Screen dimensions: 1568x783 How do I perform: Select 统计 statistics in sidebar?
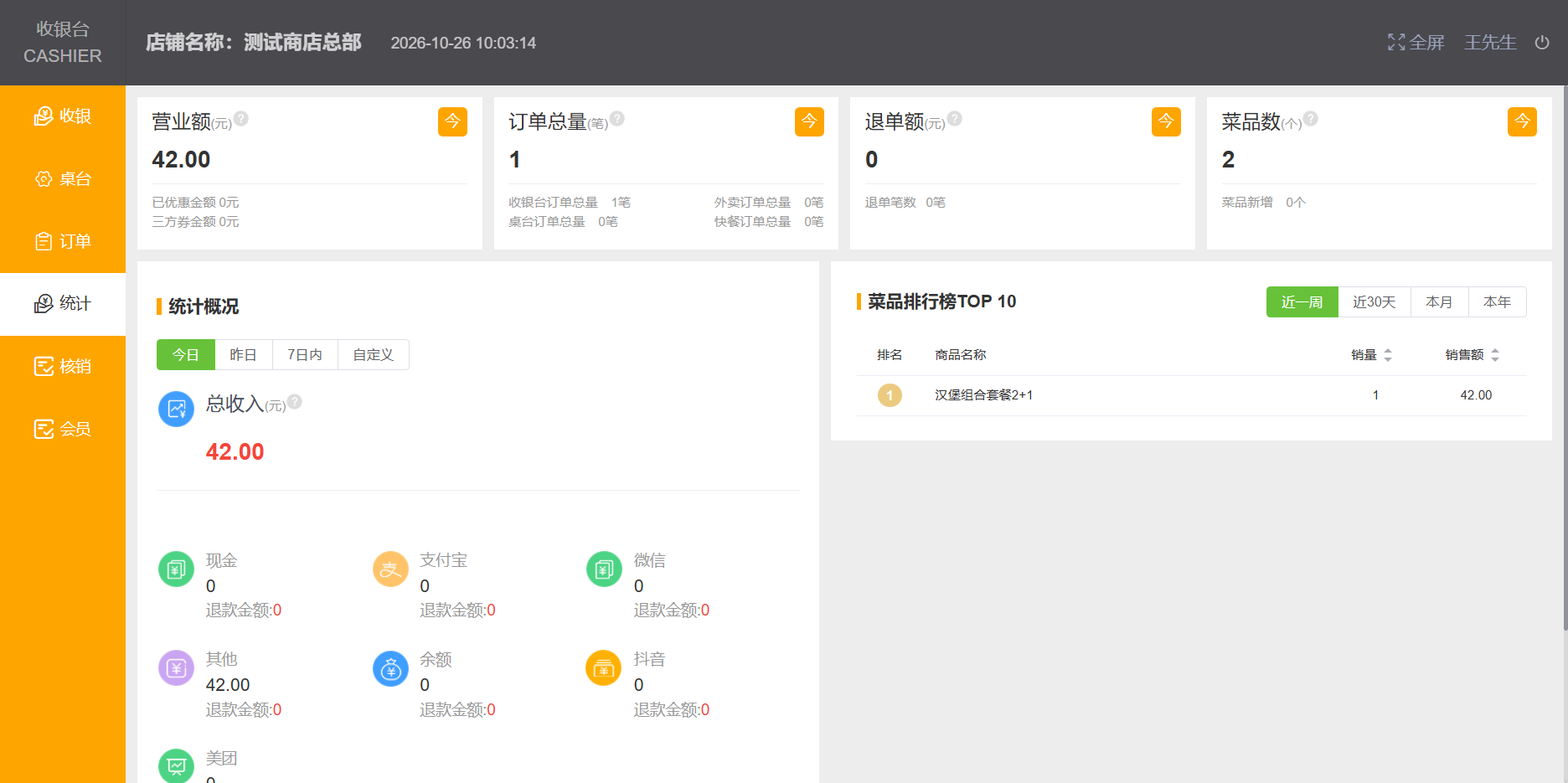pos(63,304)
